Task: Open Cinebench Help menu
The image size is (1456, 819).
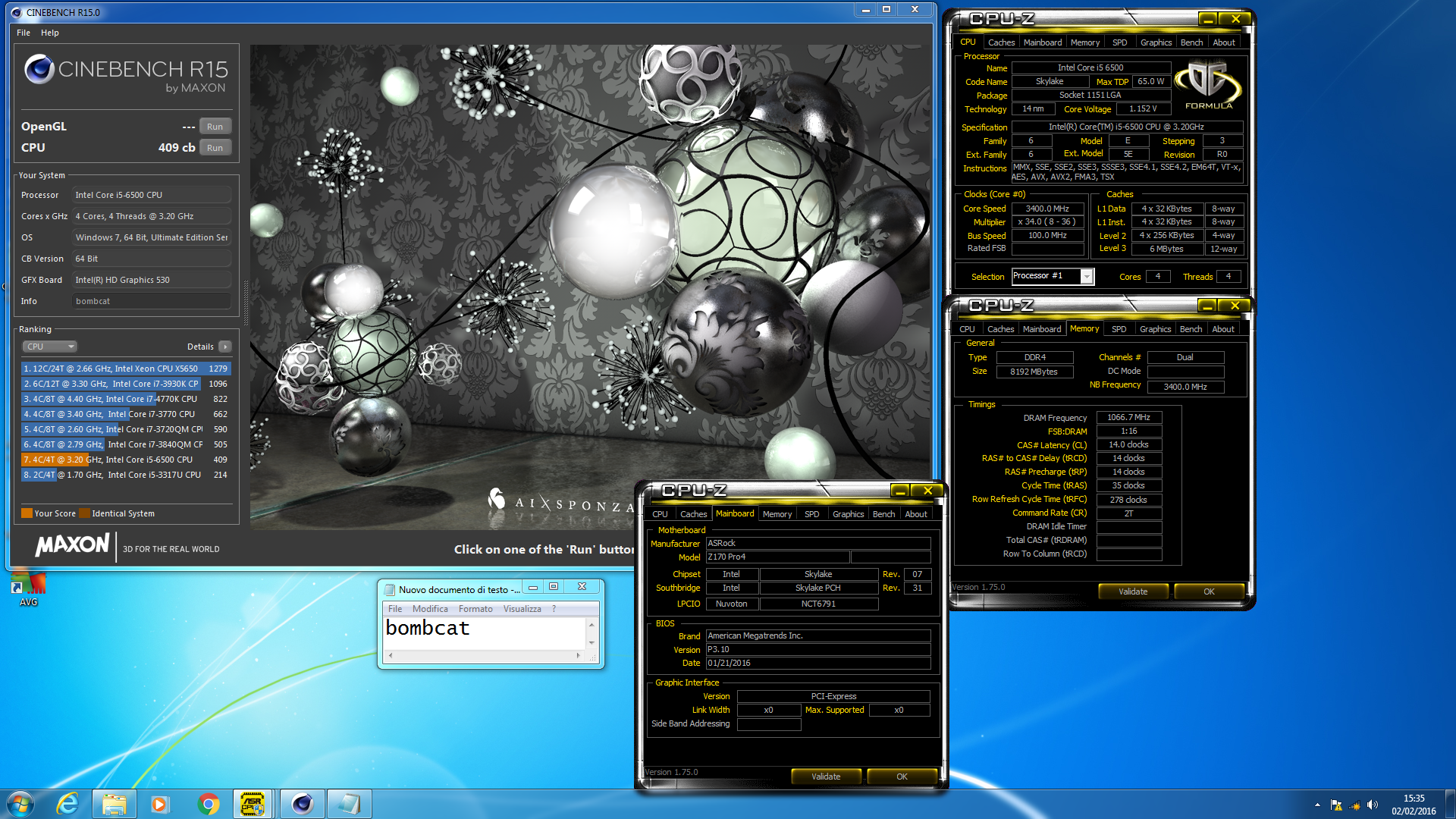Action: (50, 33)
